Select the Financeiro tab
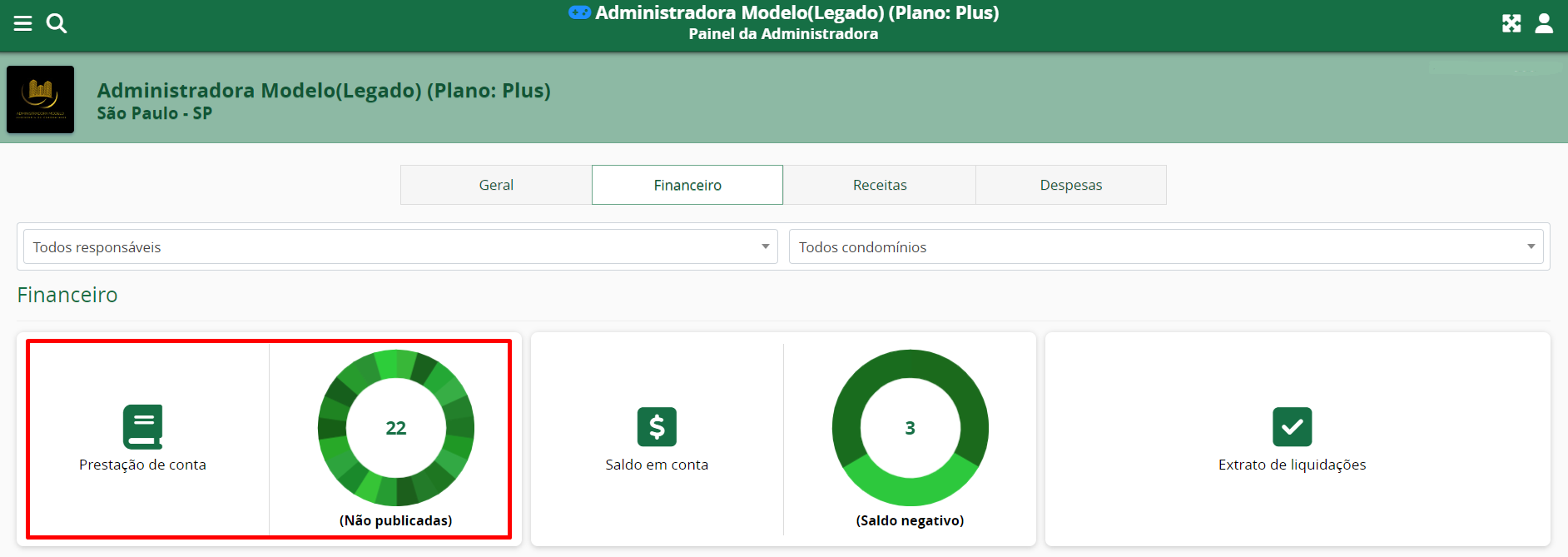This screenshot has width=1568, height=557. 687,185
